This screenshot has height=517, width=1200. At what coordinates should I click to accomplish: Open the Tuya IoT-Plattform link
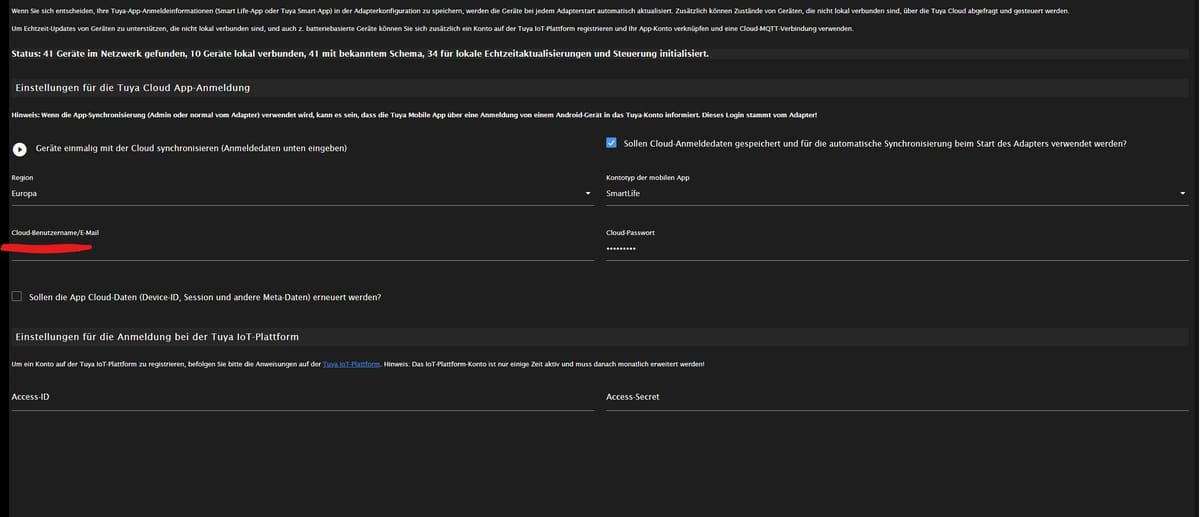351,364
